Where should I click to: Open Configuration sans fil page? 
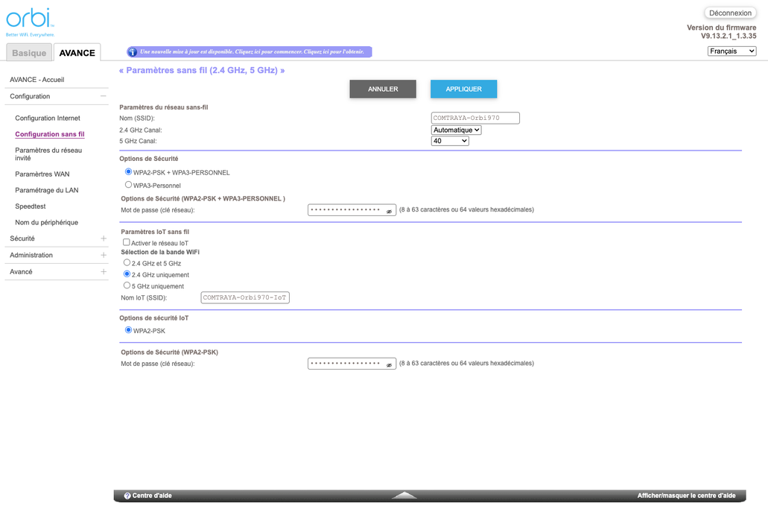[49, 134]
